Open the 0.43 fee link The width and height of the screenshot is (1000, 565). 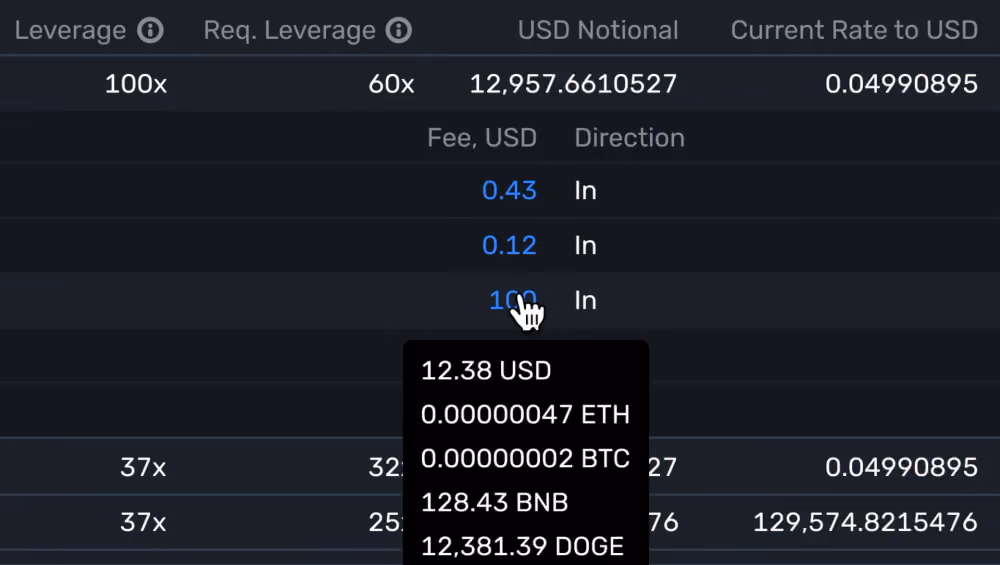click(x=509, y=190)
